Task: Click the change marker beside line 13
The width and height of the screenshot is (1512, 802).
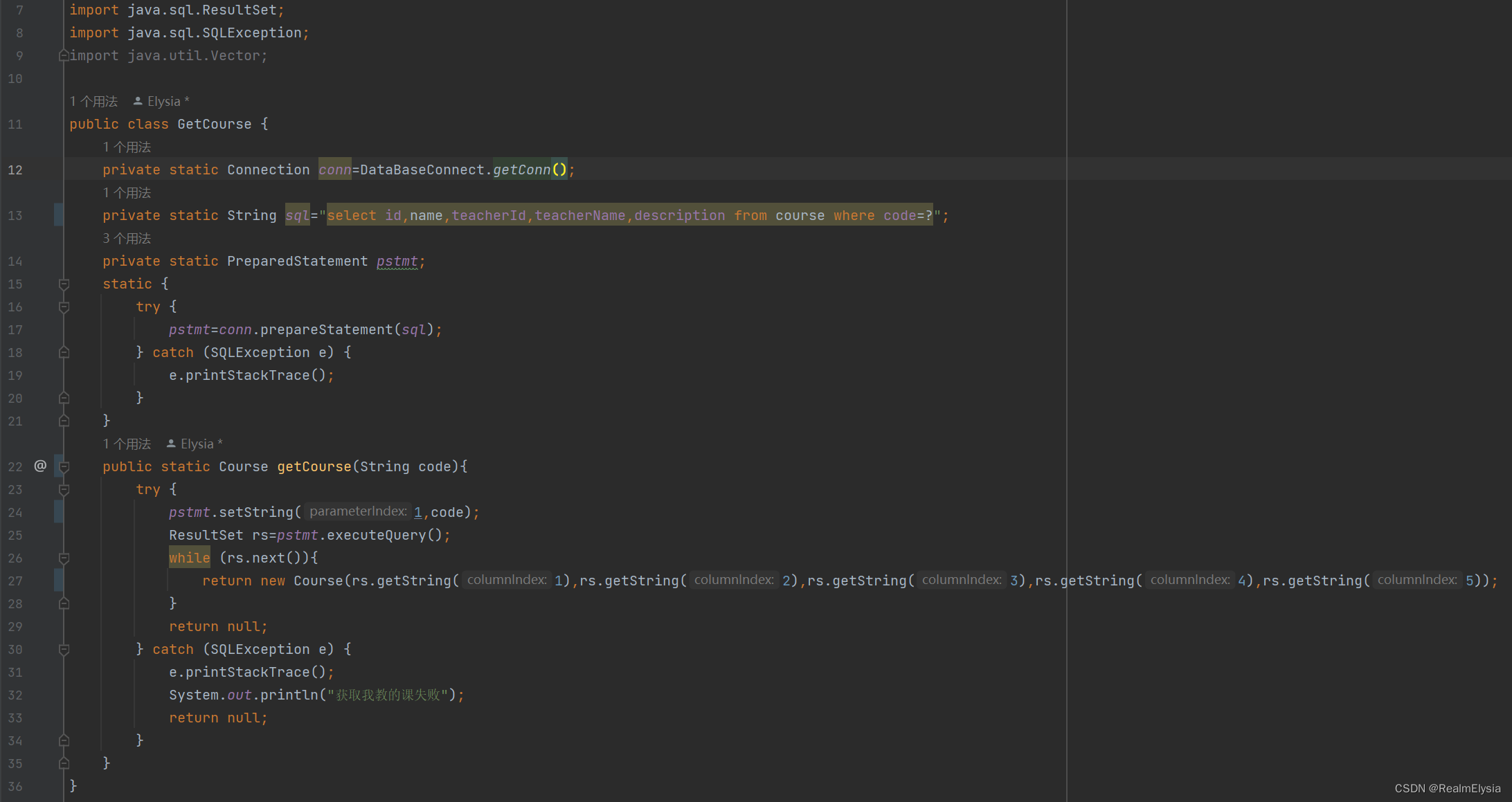Action: tap(58, 215)
